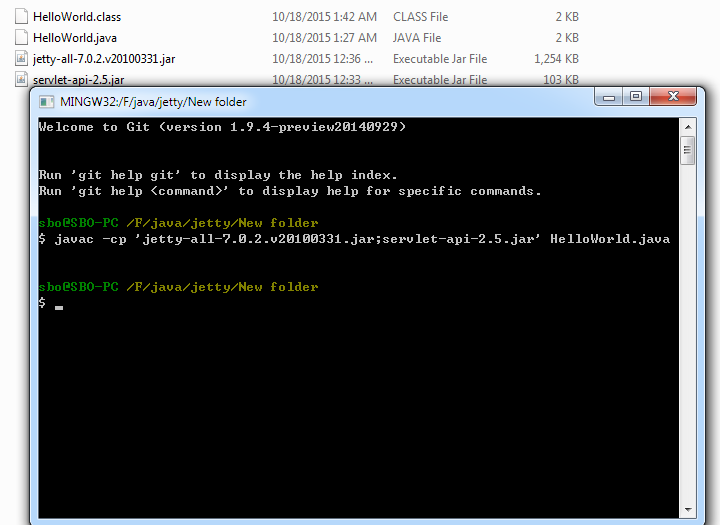Click the servlet-api-2.5.jar file icon
The image size is (720, 525).
click(x=23, y=79)
